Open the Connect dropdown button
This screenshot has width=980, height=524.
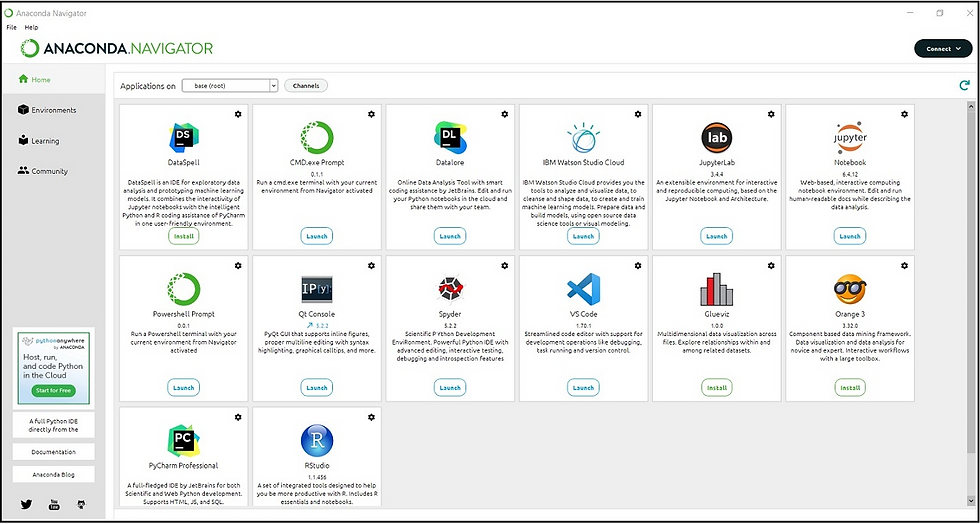point(943,49)
